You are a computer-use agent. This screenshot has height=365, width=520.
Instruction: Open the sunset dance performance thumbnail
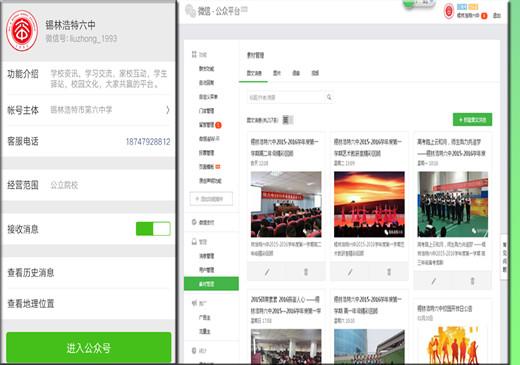[369, 204]
